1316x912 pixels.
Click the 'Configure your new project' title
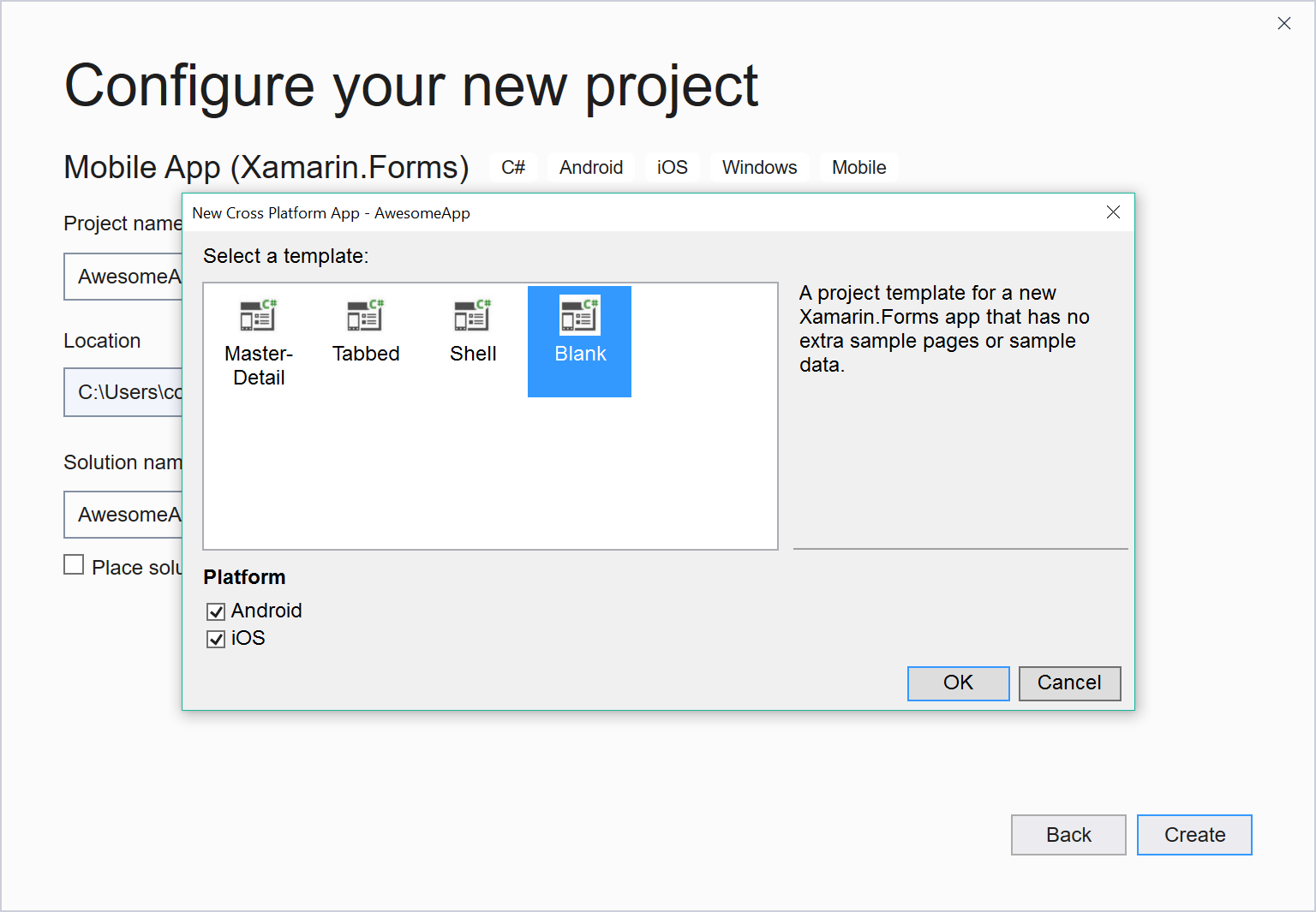411,86
